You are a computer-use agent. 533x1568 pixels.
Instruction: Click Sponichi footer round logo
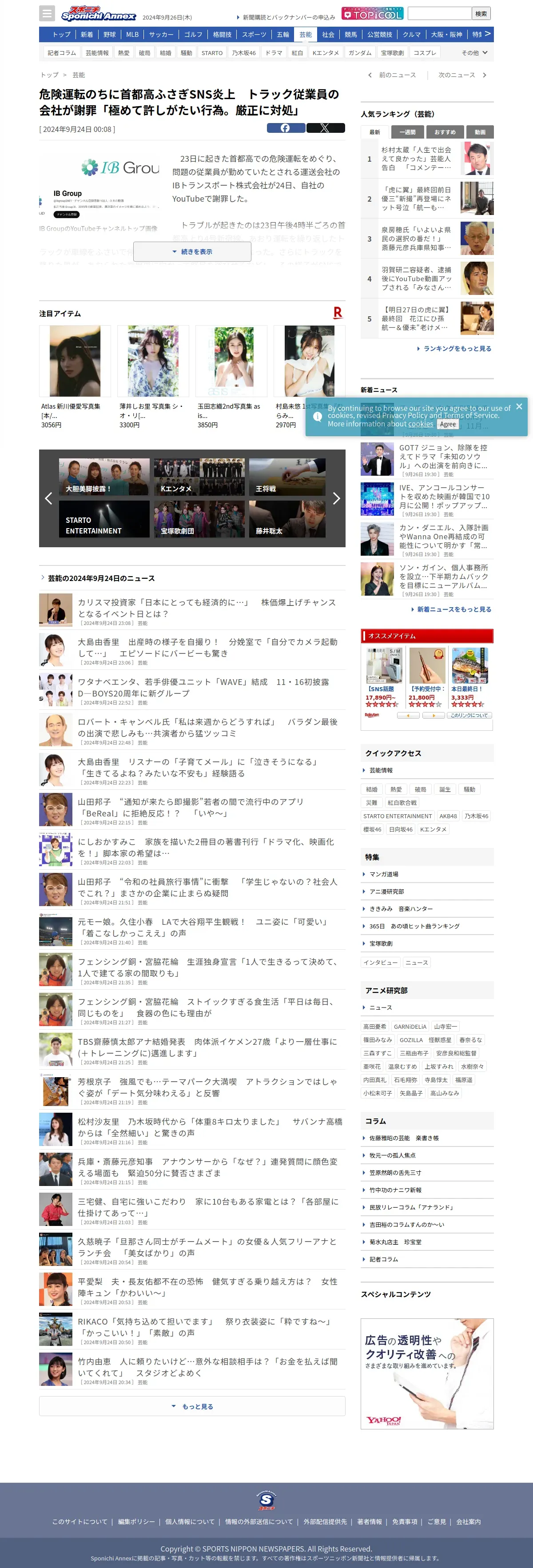[x=266, y=1500]
